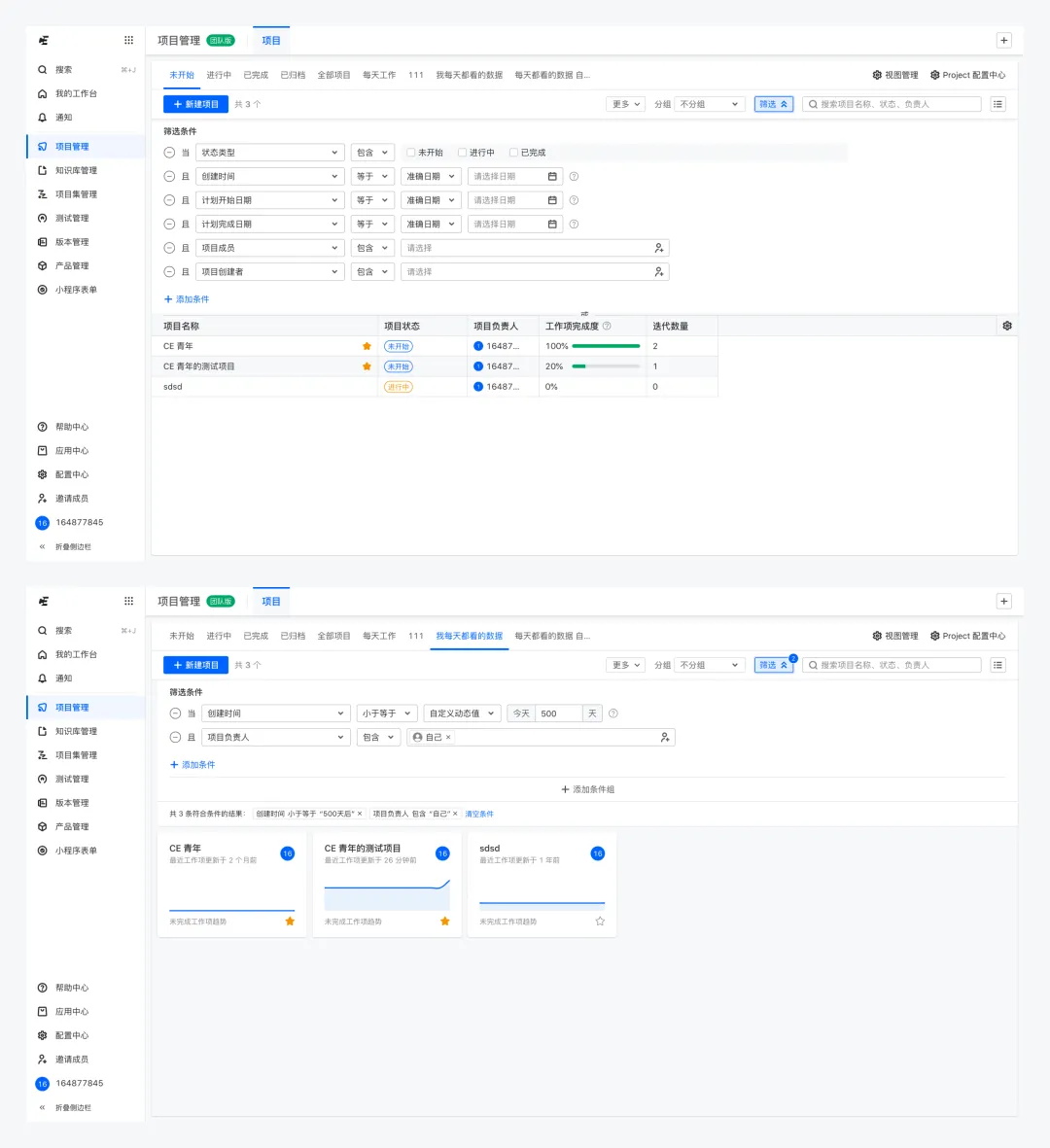Open the table column settings gear
This screenshot has width=1050, height=1148.
(1007, 326)
